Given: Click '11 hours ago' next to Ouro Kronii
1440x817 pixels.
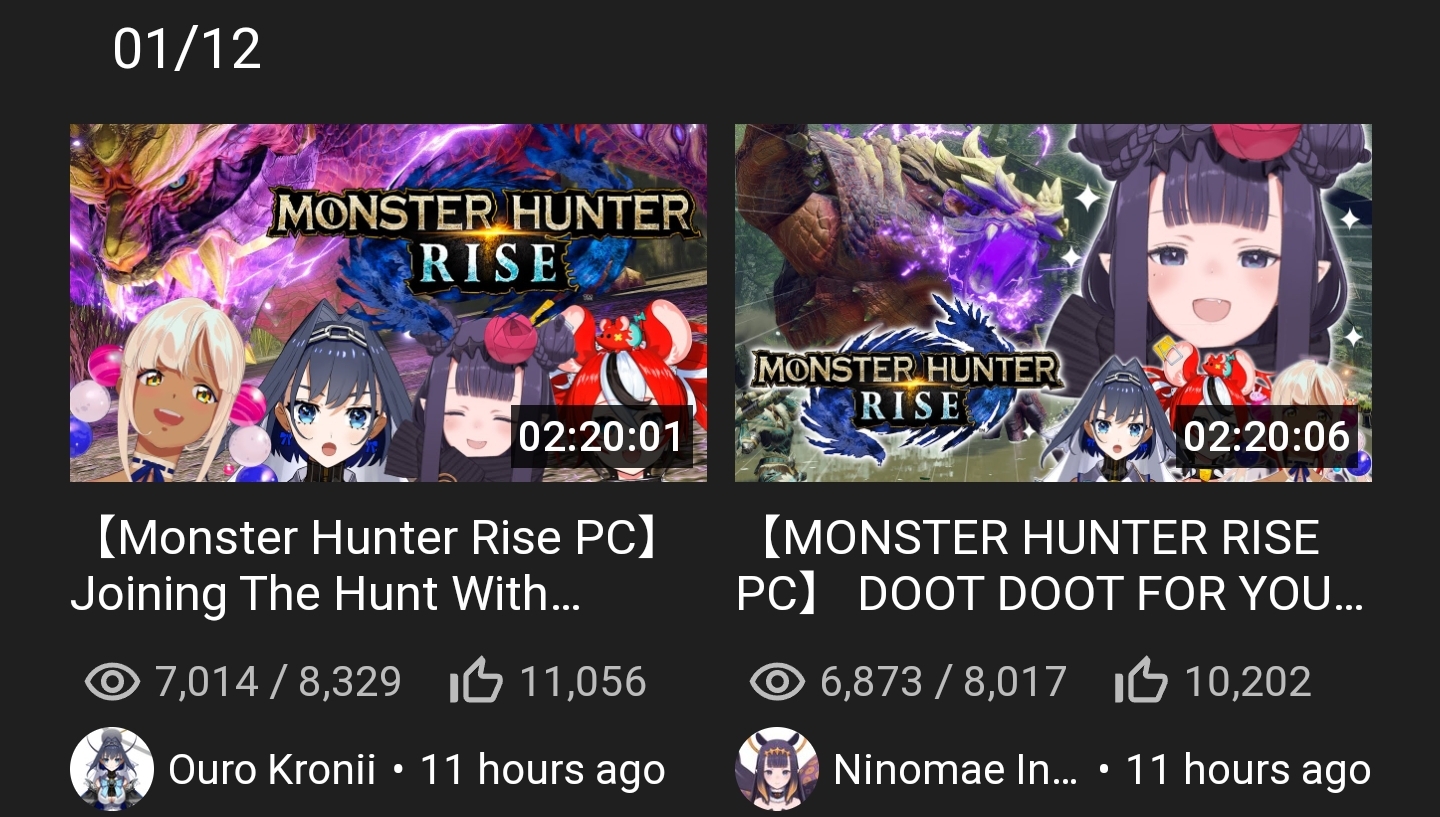Looking at the screenshot, I should (x=542, y=770).
